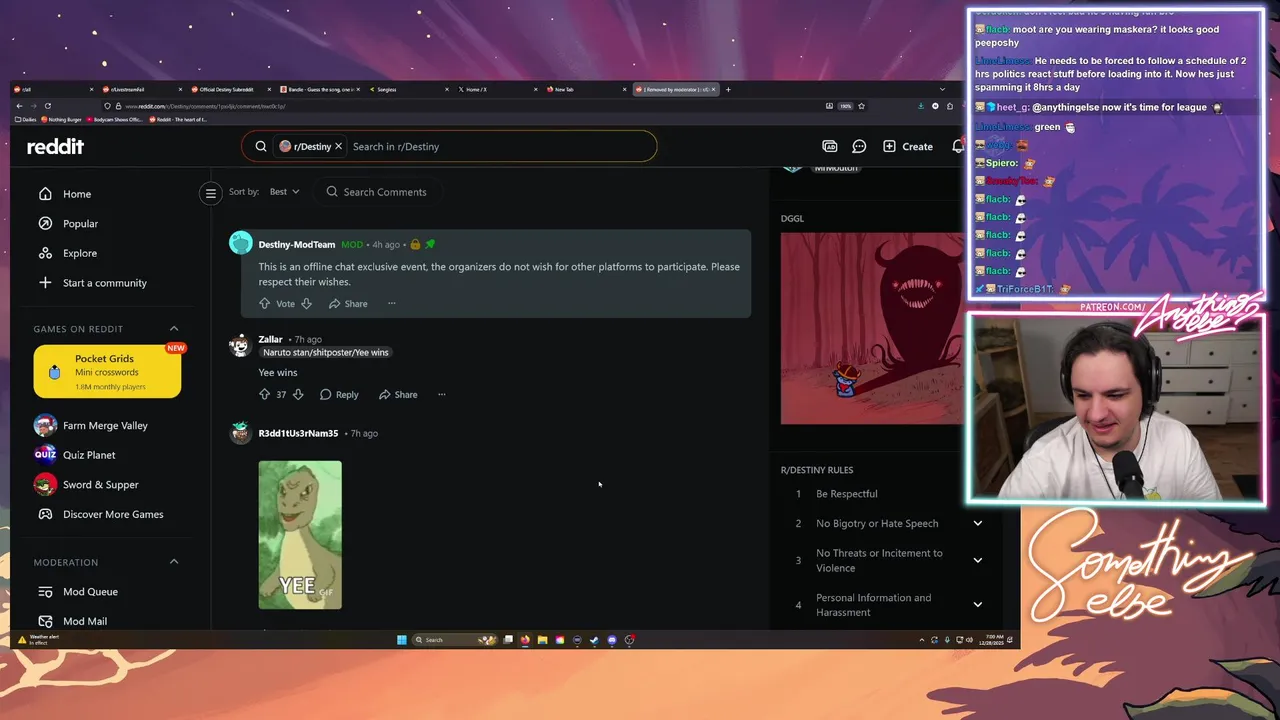The height and width of the screenshot is (720, 1280).
Task: Open Firefox from the taskbar
Action: coord(525,640)
